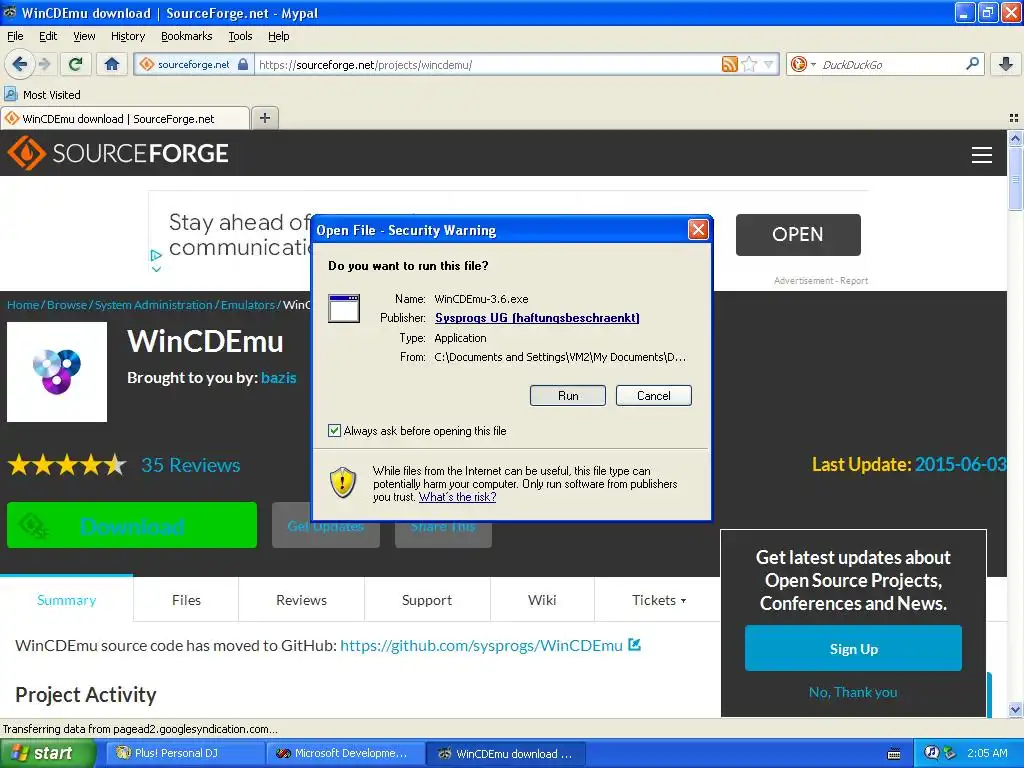The image size is (1024, 768).
Task: Open the Emulators breadcrumb link
Action: (248, 305)
